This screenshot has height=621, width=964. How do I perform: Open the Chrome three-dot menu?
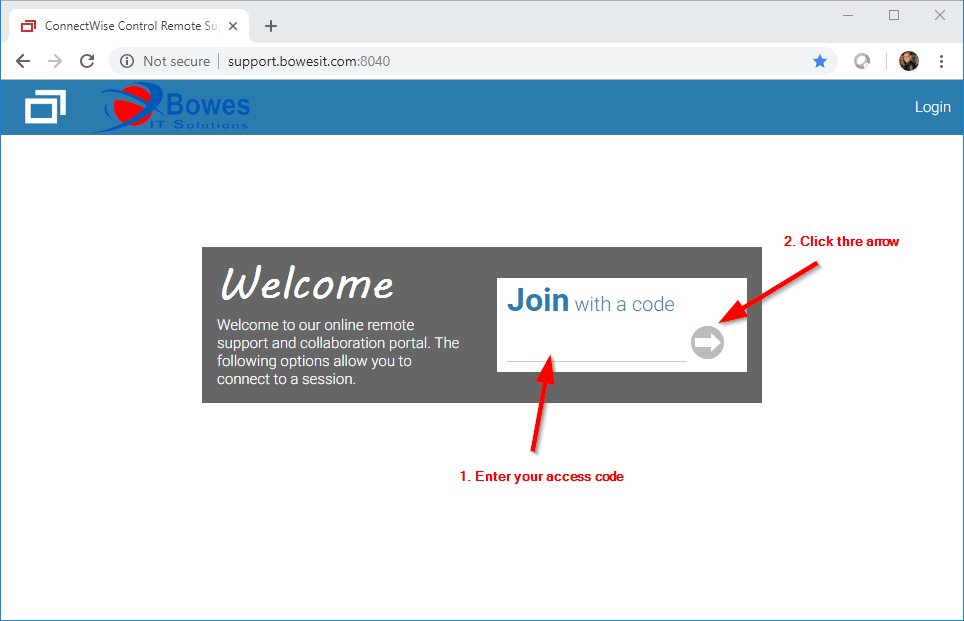(x=941, y=61)
